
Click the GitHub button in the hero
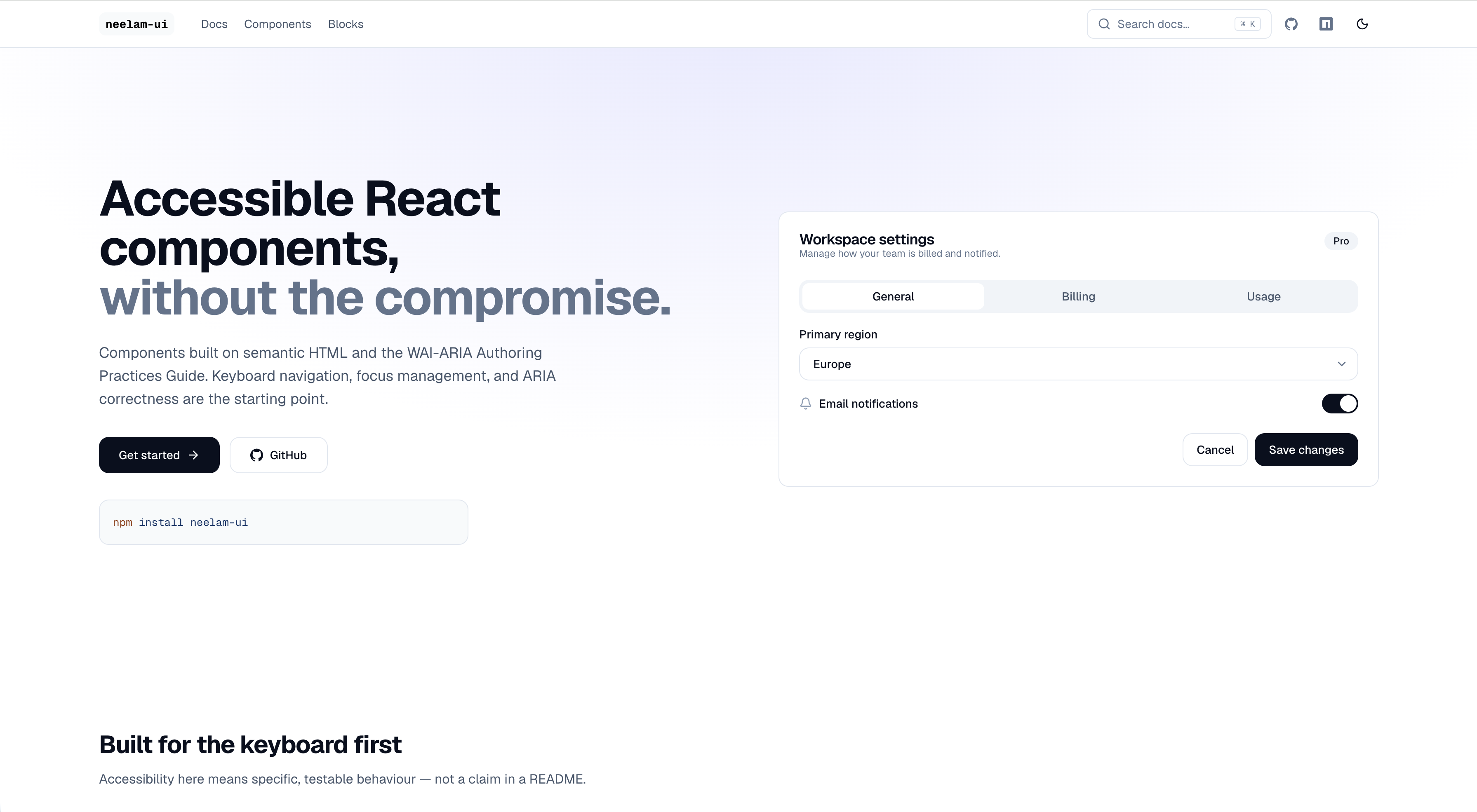coord(278,455)
